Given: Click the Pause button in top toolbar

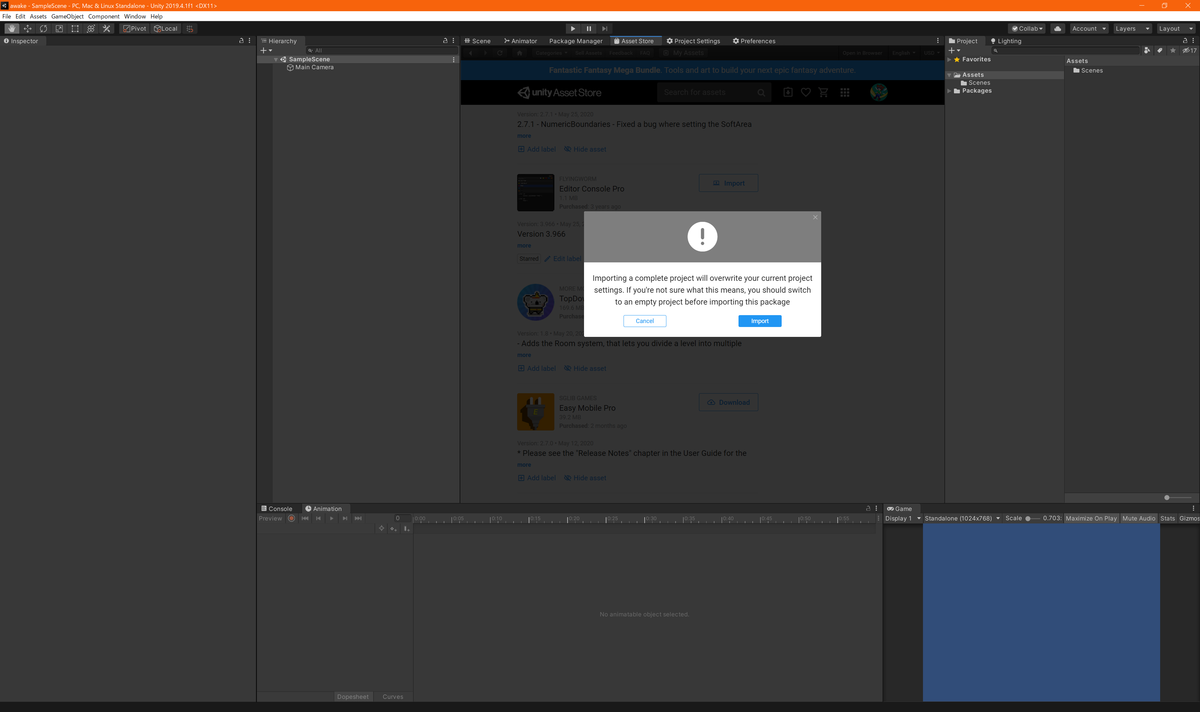Looking at the screenshot, I should [x=589, y=29].
